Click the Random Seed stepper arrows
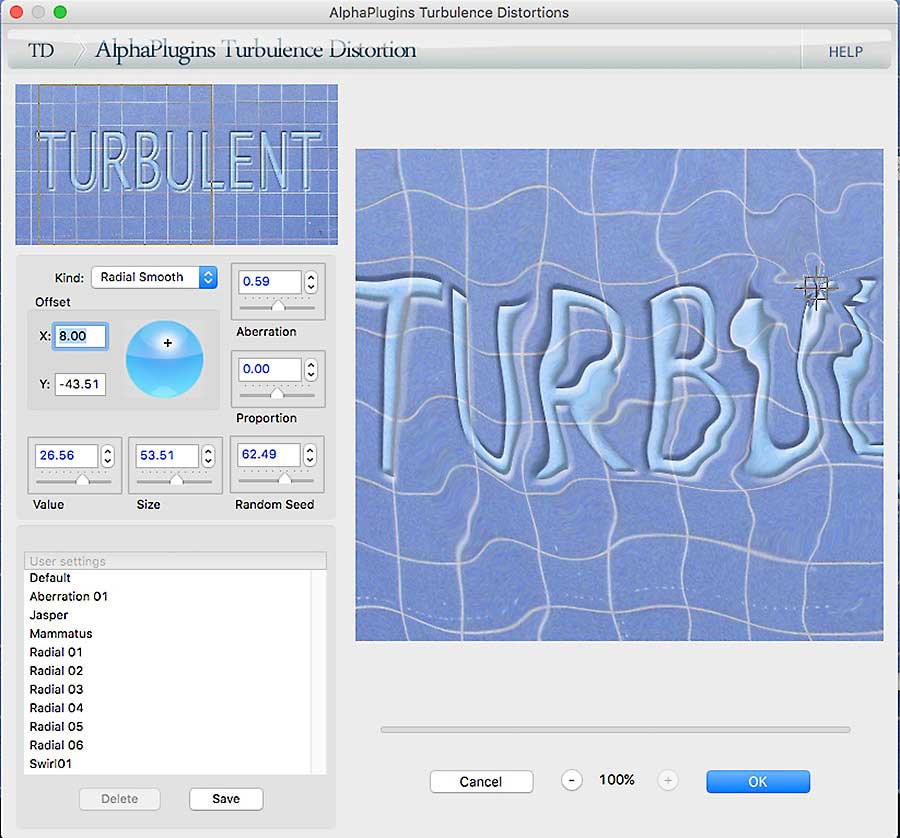This screenshot has width=900, height=838. (310, 455)
